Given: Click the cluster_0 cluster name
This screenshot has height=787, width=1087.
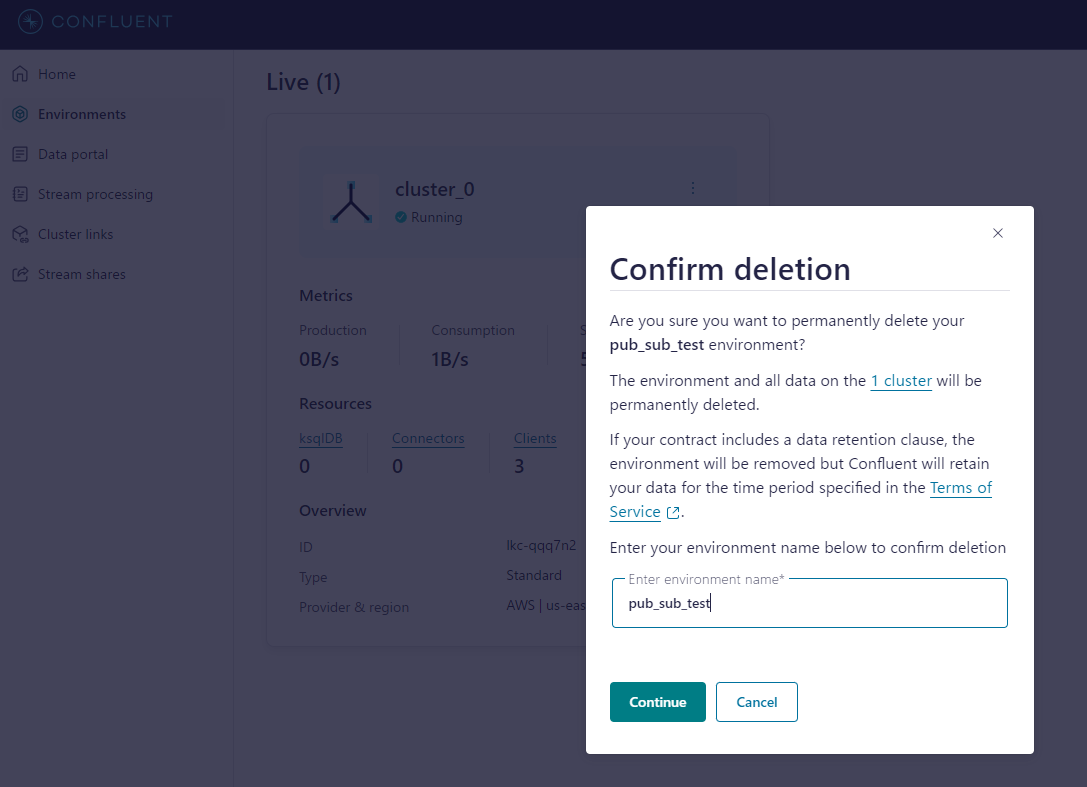Looking at the screenshot, I should point(435,189).
